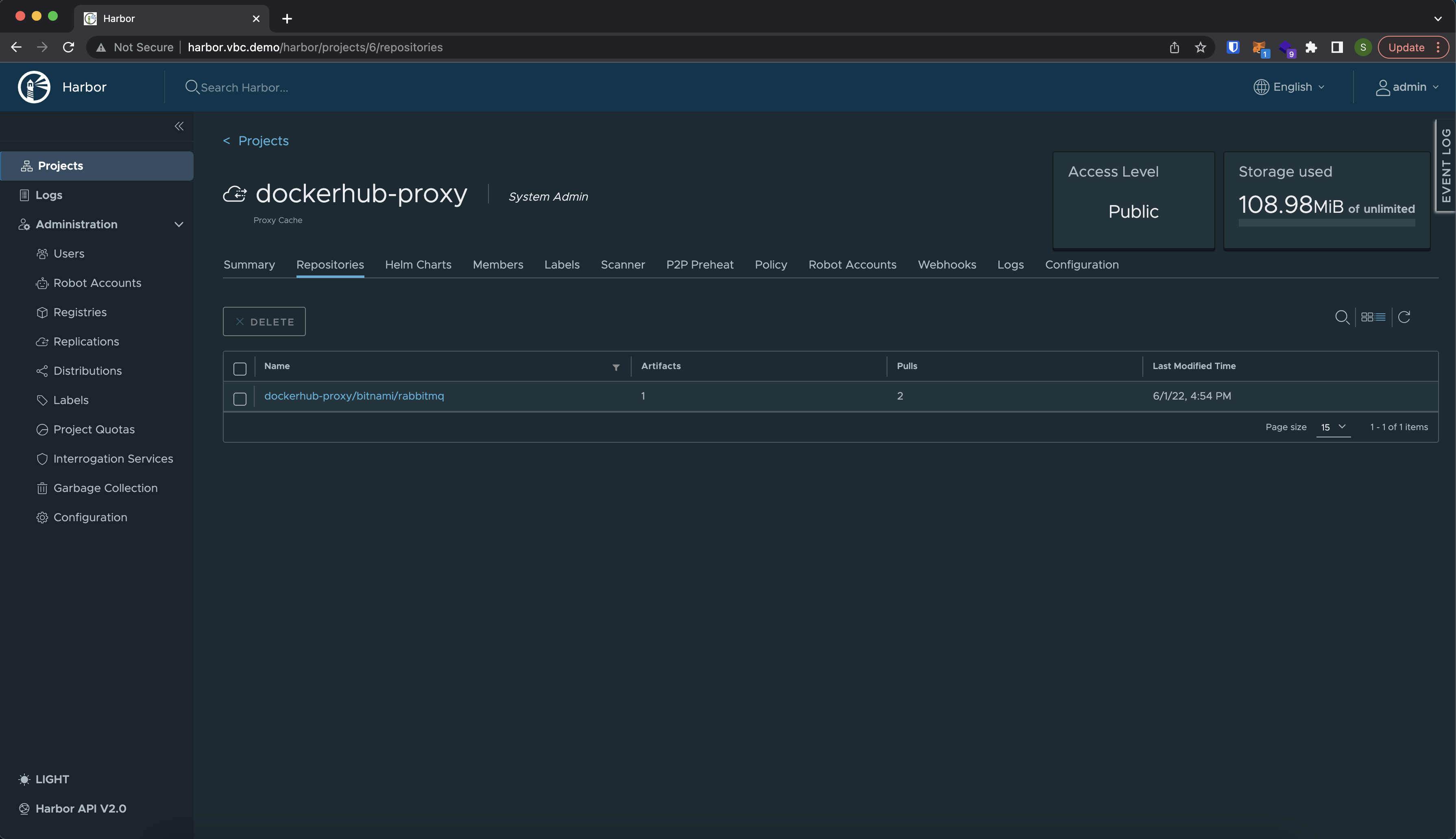Open the P2P Preheat tab
This screenshot has width=1456, height=839.
pos(700,264)
